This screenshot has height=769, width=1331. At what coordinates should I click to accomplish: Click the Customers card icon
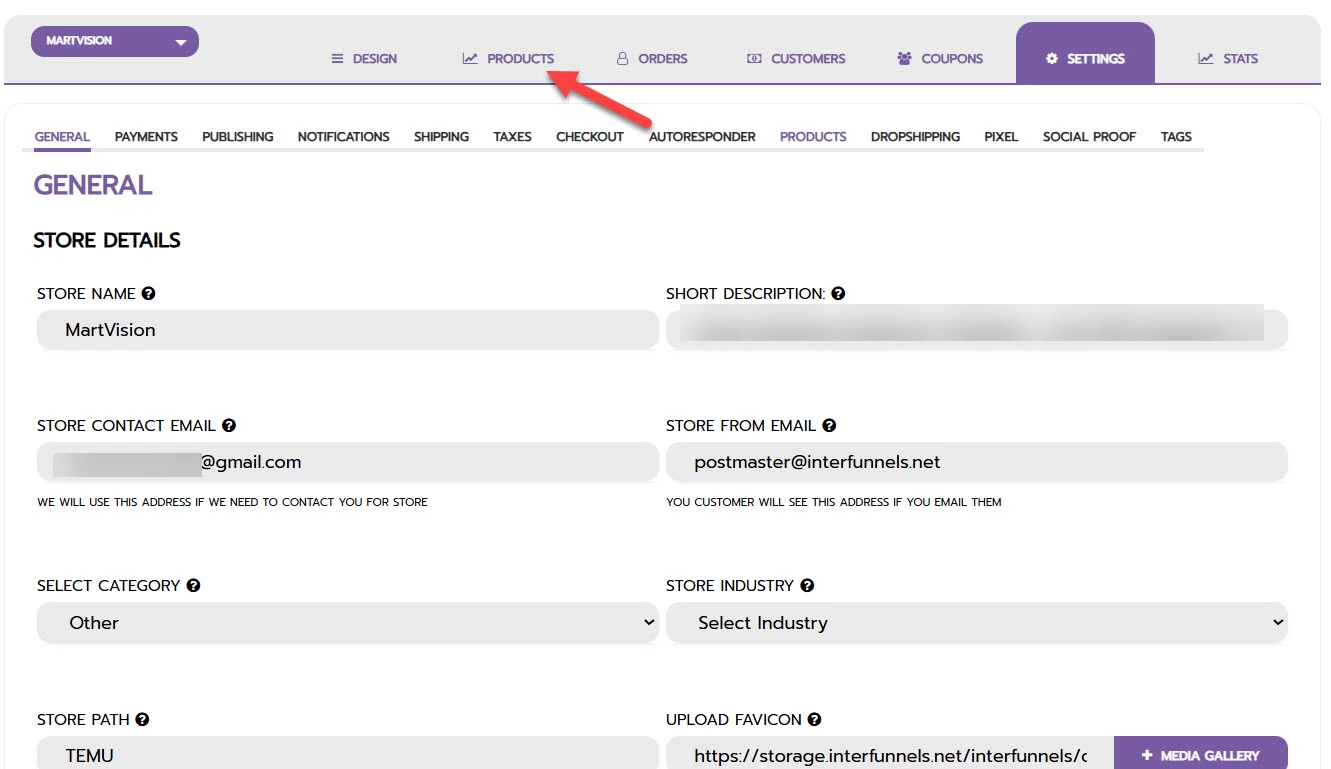pyautogui.click(x=754, y=59)
